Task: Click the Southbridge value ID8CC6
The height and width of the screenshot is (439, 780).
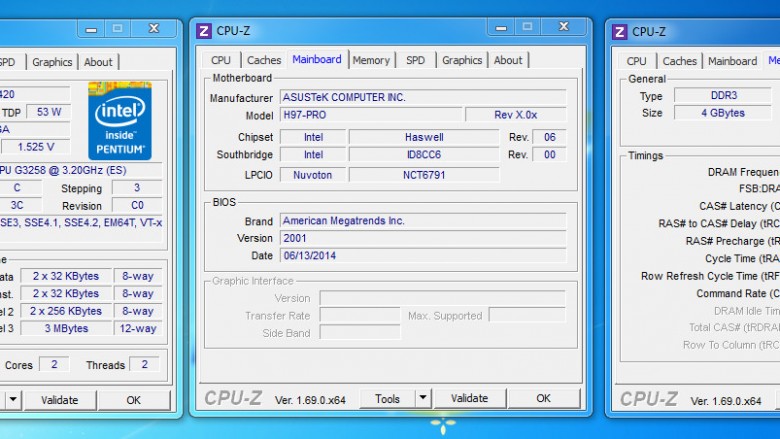Action: point(424,155)
